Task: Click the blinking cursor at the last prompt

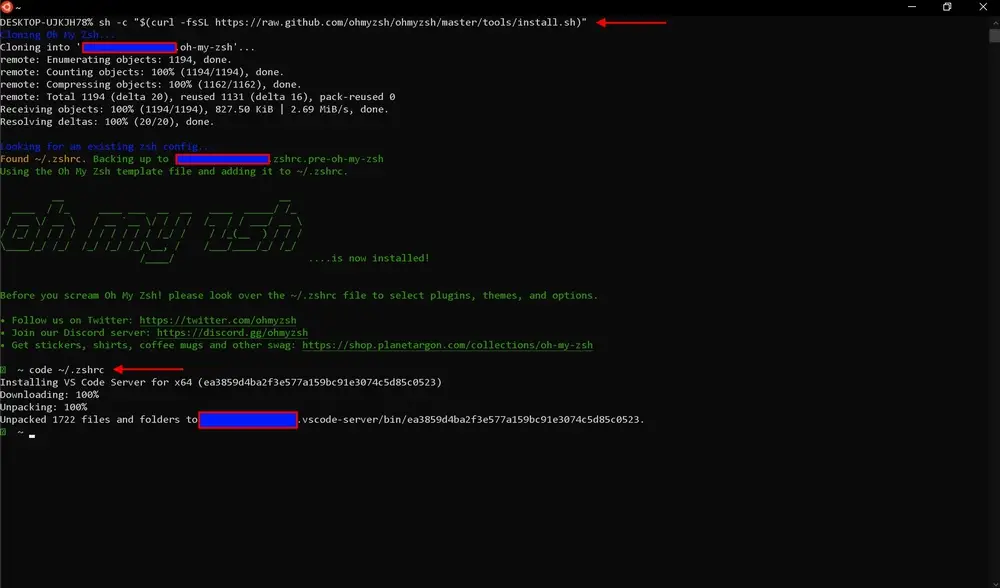Action: (x=32, y=436)
